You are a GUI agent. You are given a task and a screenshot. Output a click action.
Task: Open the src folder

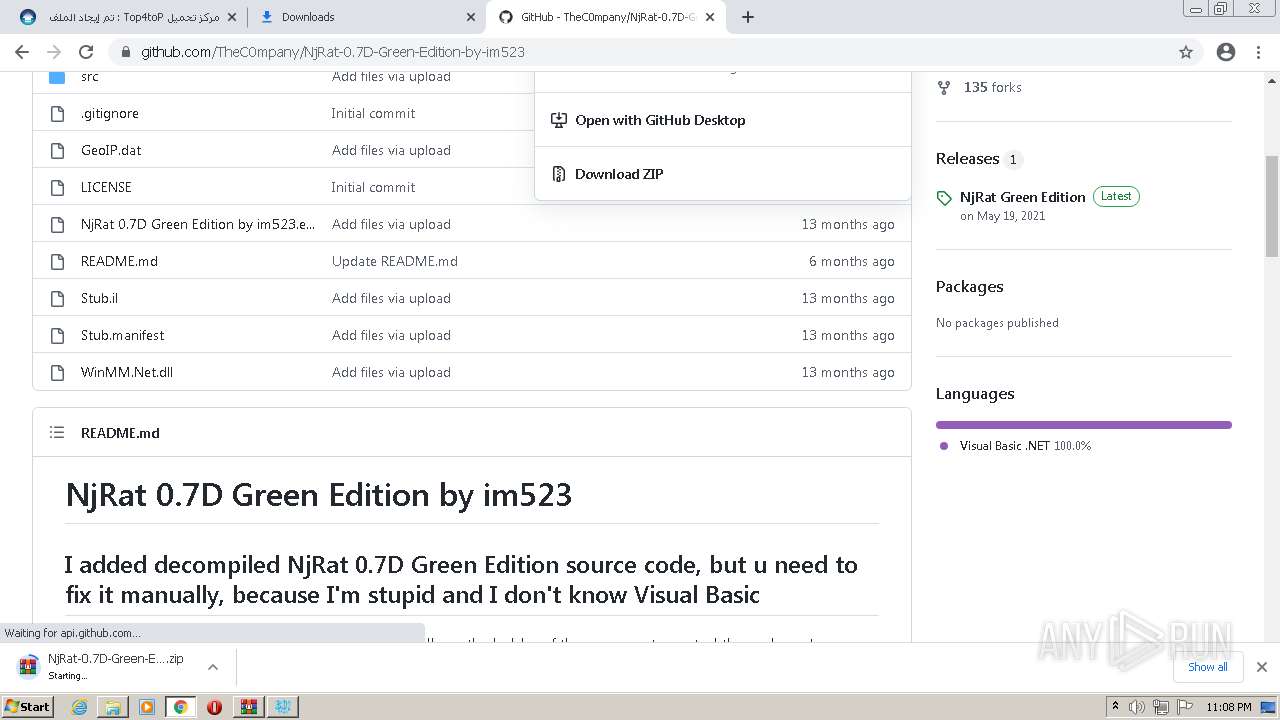pyautogui.click(x=90, y=77)
